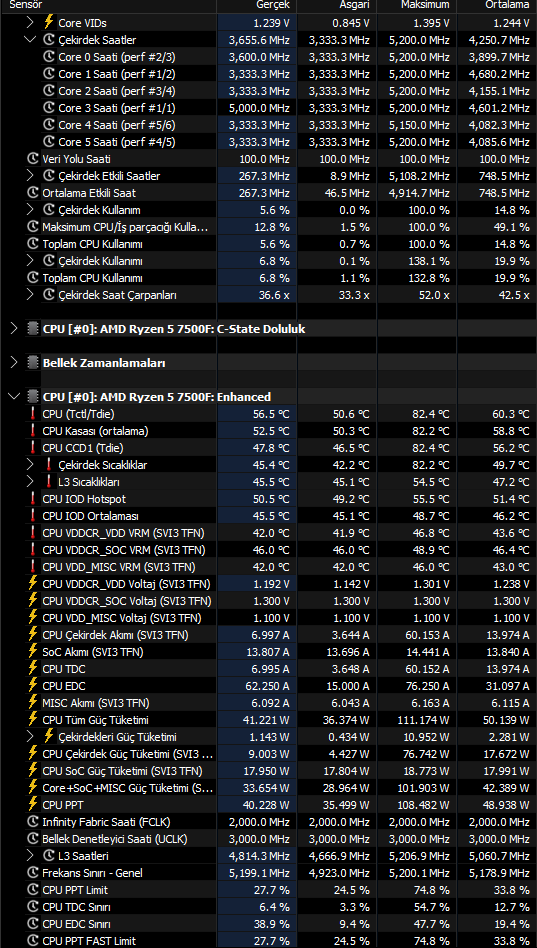Click lightning icon of SoC Akımı row

33,652
